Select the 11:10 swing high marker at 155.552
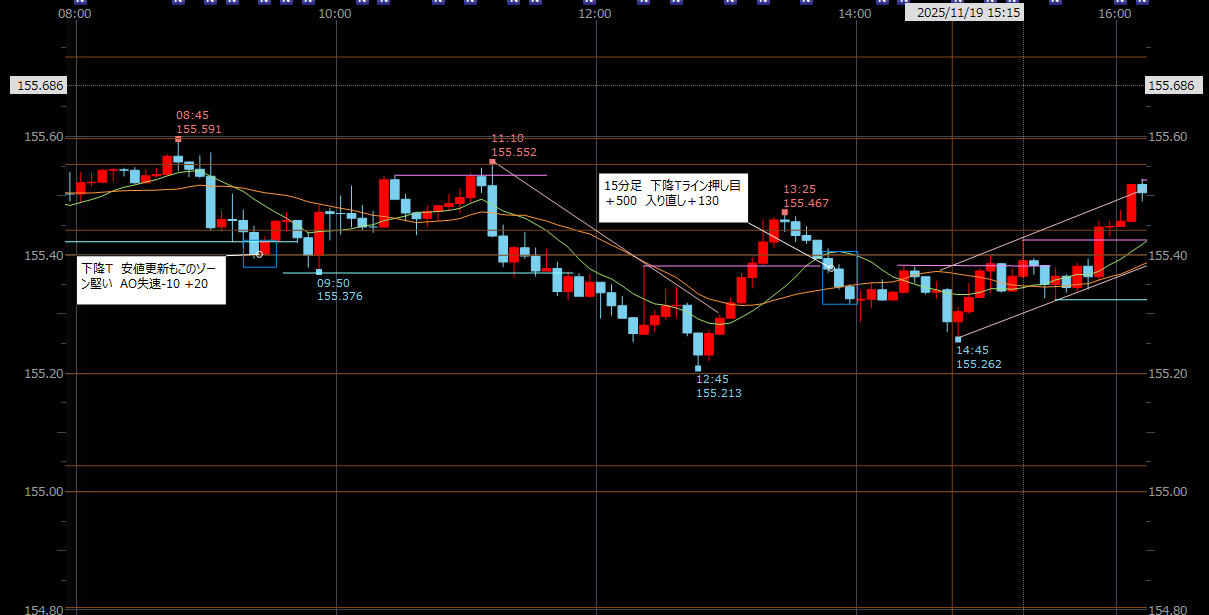Image resolution: width=1209 pixels, height=615 pixels. [x=492, y=161]
